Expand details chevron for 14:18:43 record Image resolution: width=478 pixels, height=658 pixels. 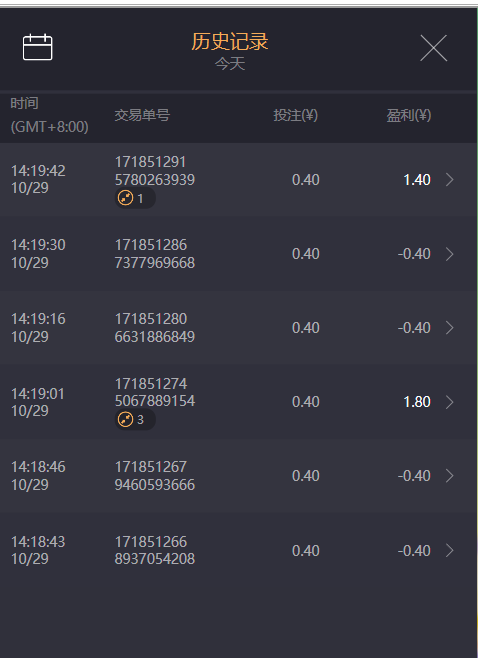[449, 550]
